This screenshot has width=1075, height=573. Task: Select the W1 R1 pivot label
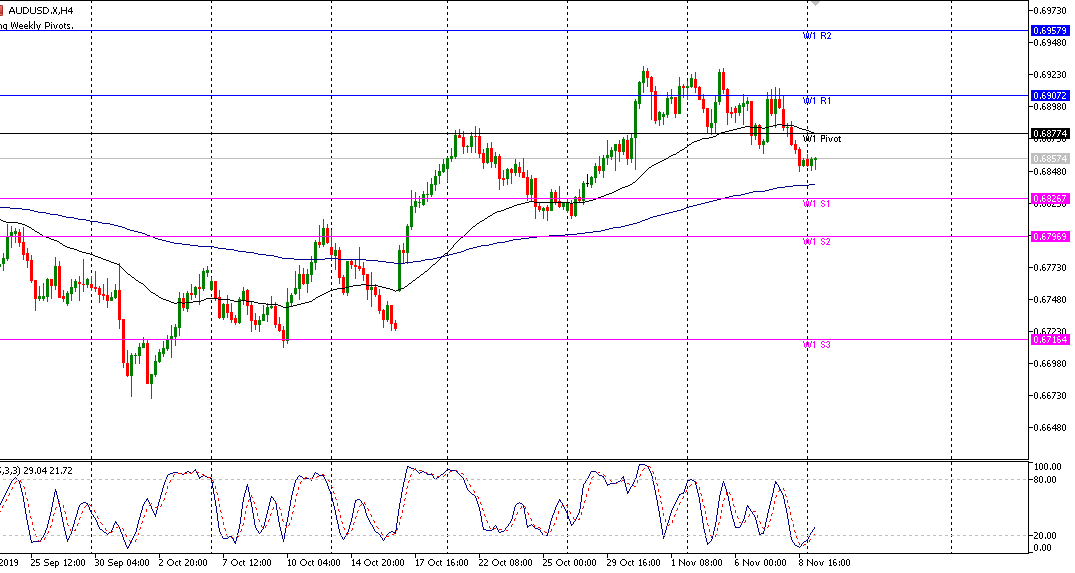click(x=817, y=101)
